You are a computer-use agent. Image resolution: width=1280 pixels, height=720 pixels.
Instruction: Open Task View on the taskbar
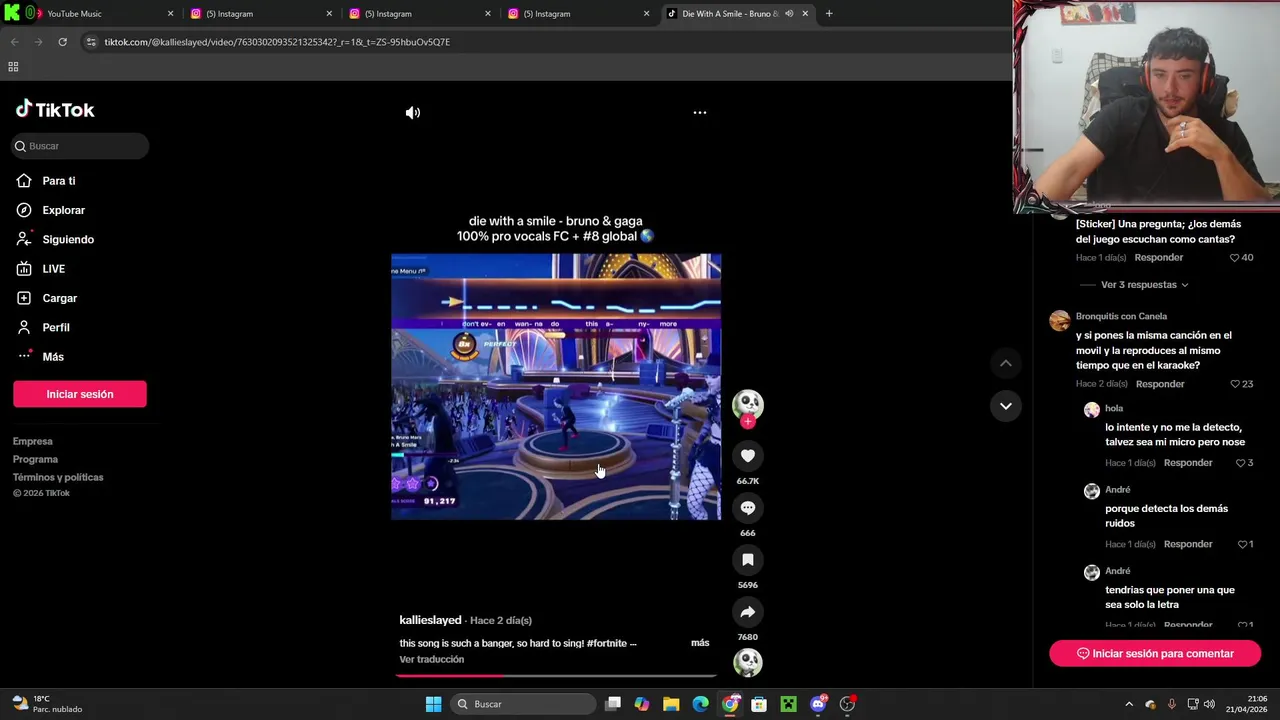(x=613, y=704)
